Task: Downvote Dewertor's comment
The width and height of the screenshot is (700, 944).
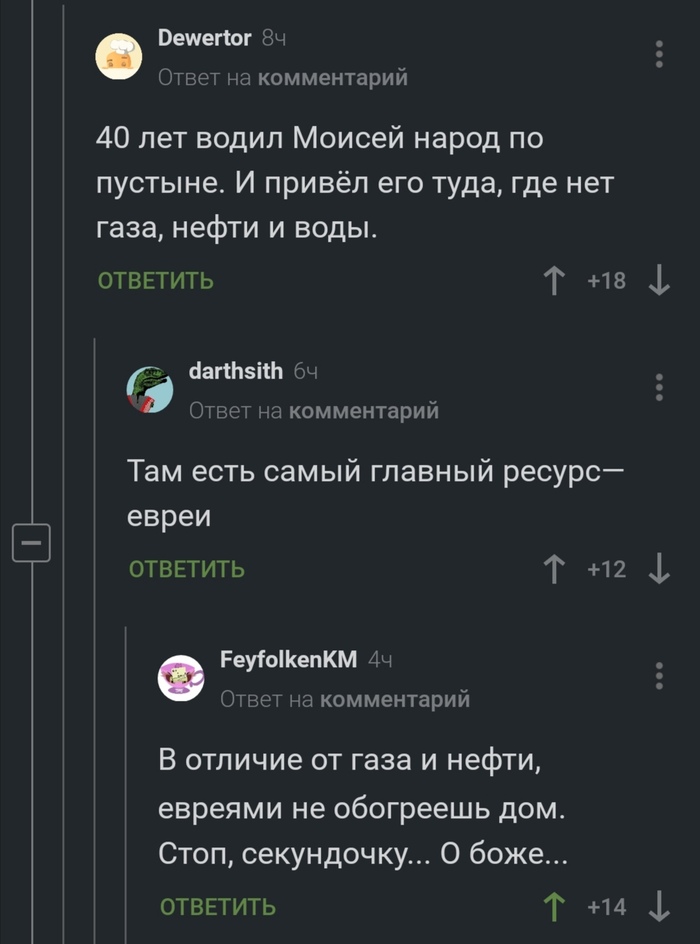Action: pyautogui.click(x=657, y=281)
